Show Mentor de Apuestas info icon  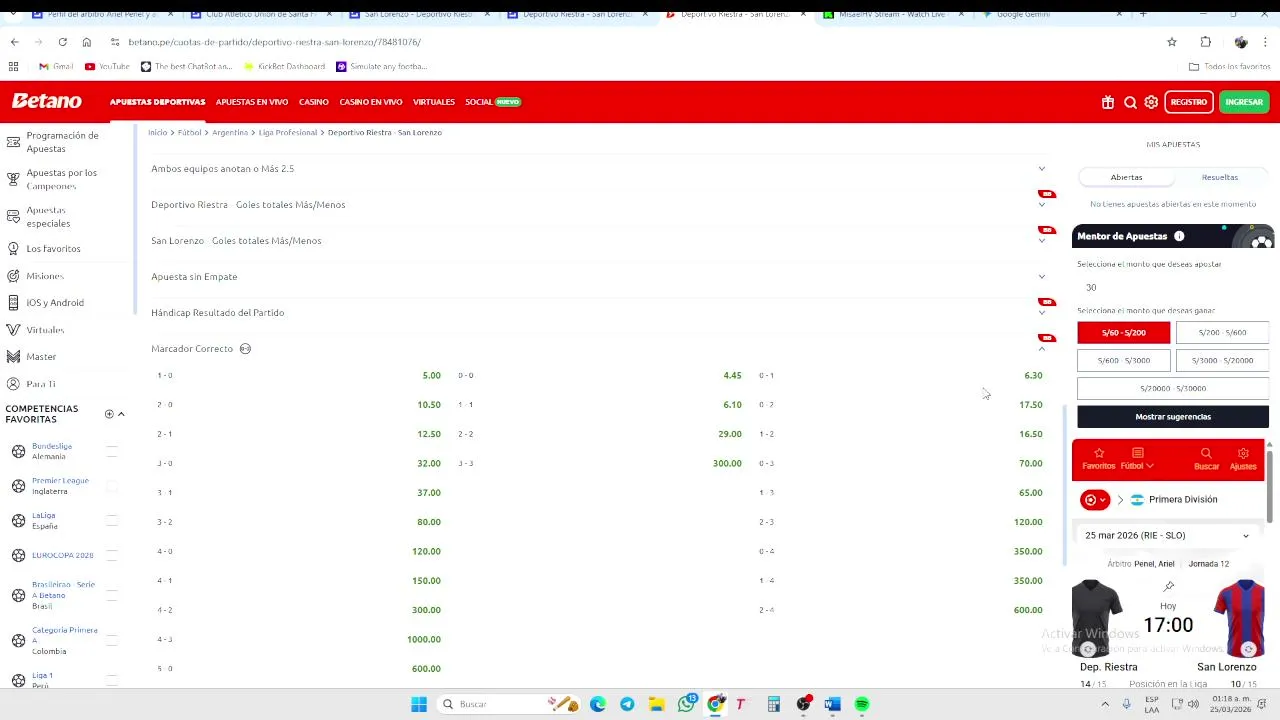pyautogui.click(x=1179, y=236)
